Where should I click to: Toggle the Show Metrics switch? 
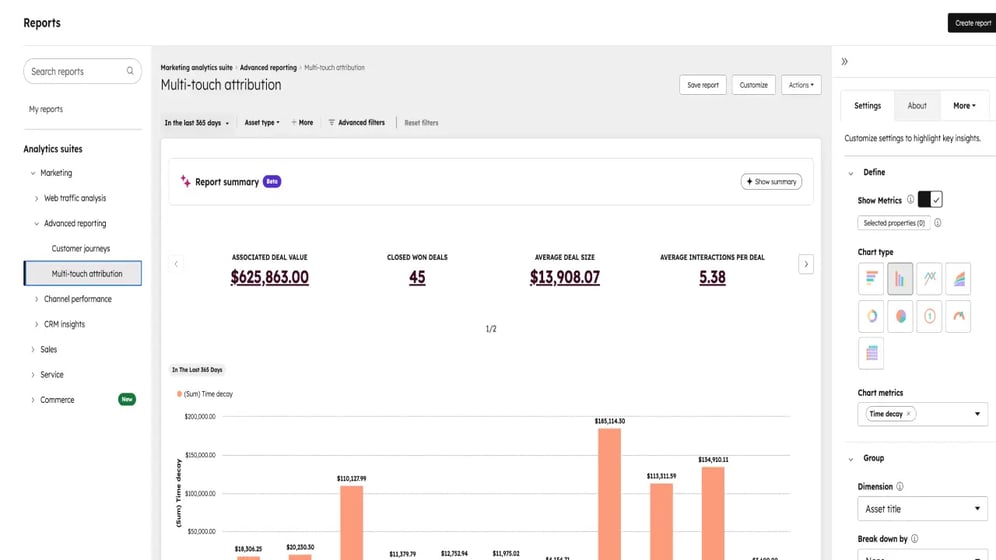point(930,199)
